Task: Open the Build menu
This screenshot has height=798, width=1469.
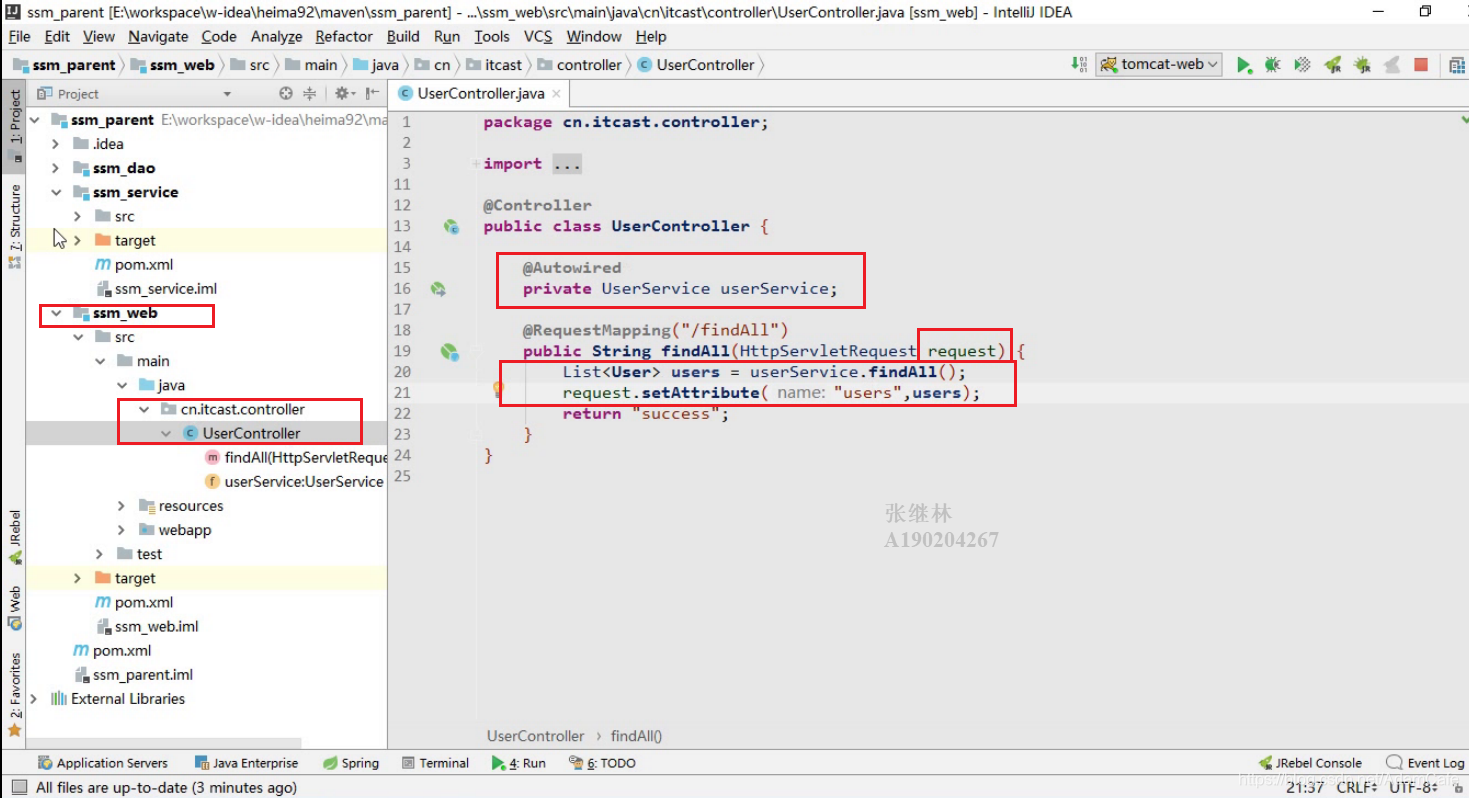Action: click(x=403, y=36)
